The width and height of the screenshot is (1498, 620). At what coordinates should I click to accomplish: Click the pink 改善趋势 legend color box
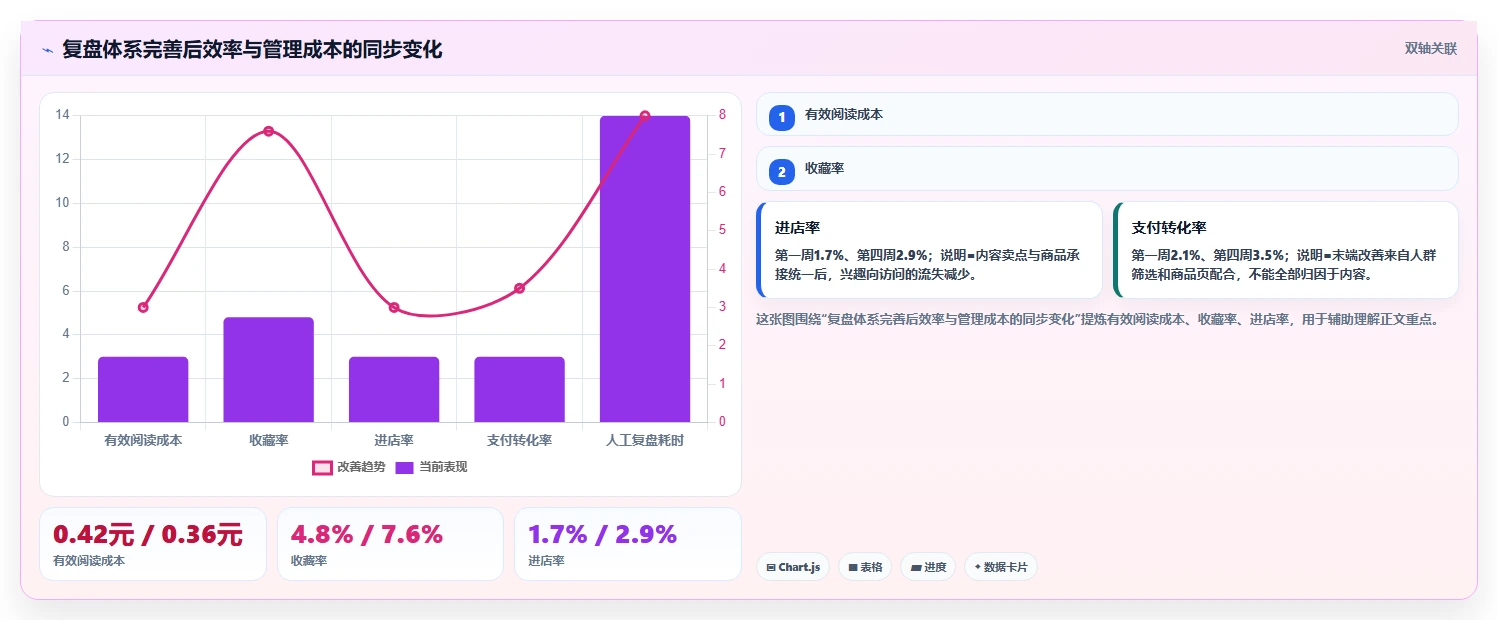pos(322,467)
